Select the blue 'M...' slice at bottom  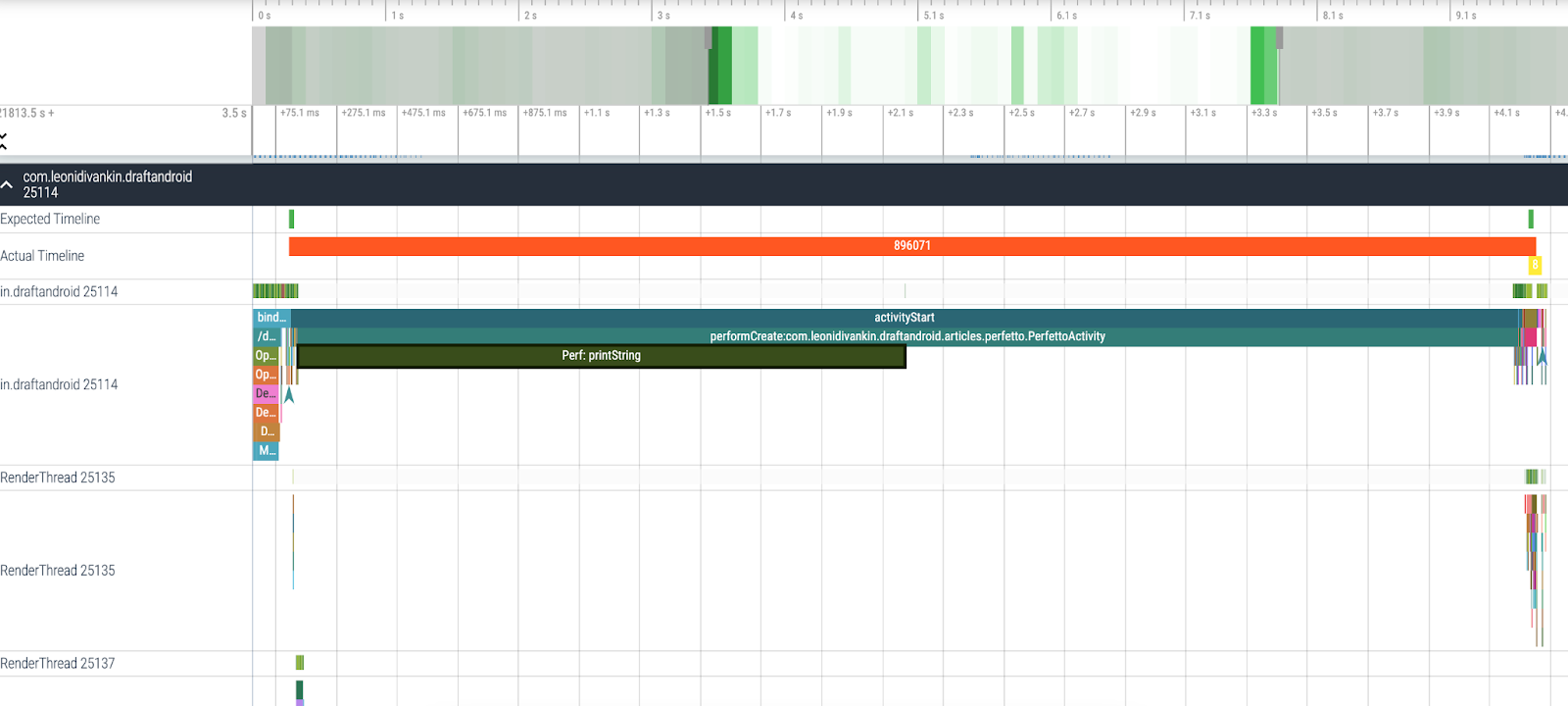(266, 451)
